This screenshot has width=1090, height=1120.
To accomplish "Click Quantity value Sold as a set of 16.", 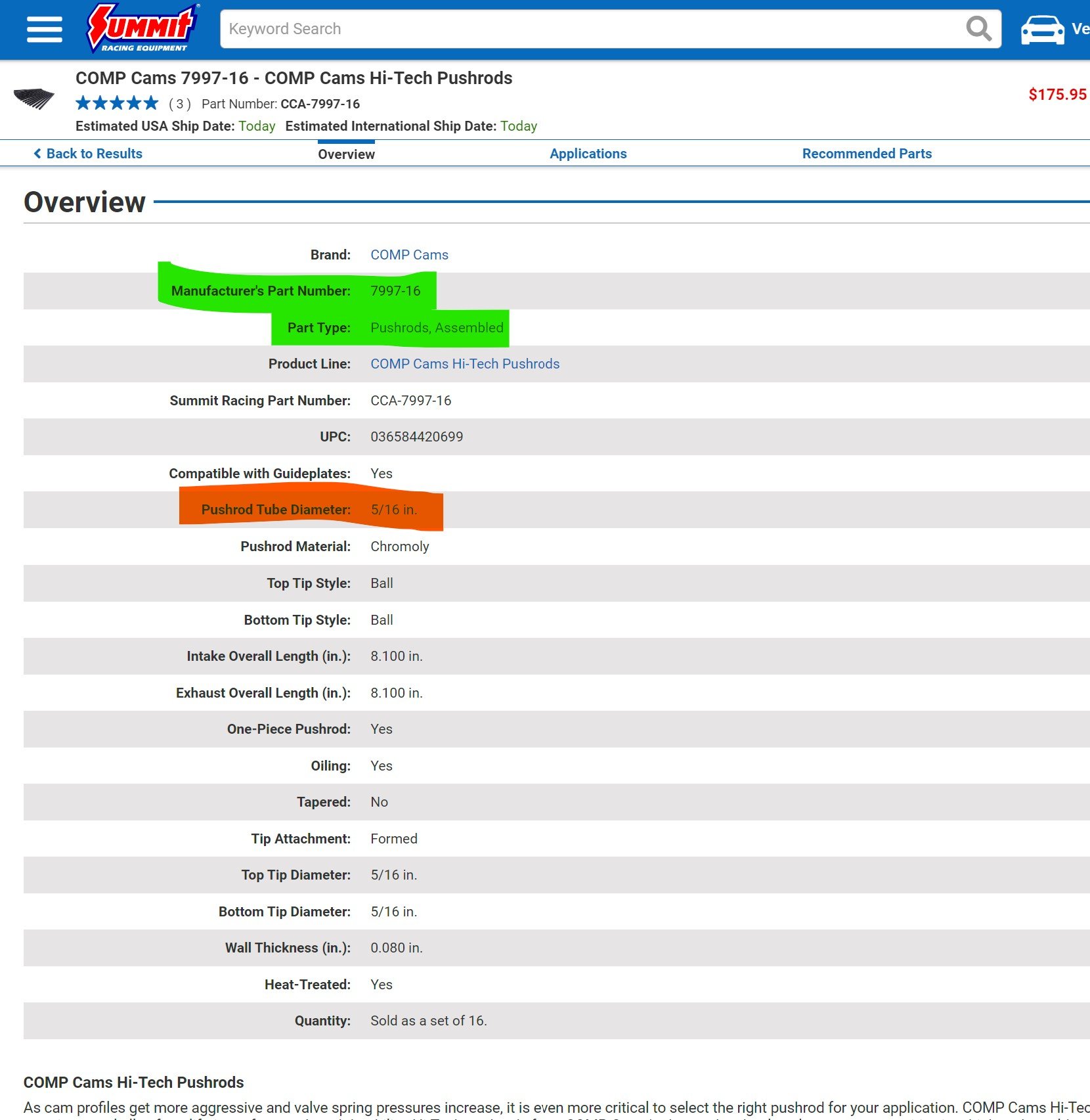I will 428,1021.
